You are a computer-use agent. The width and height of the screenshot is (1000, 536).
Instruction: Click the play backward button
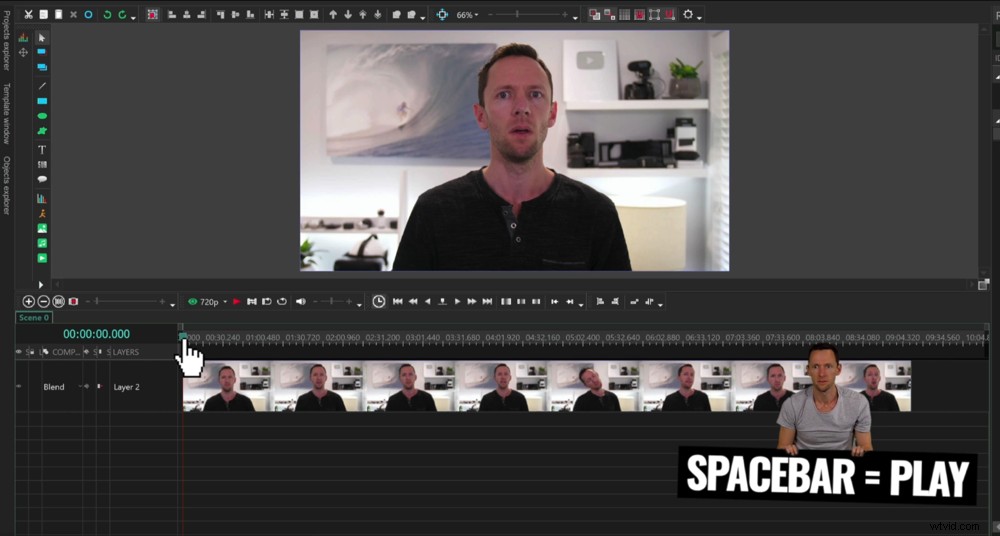pos(427,301)
